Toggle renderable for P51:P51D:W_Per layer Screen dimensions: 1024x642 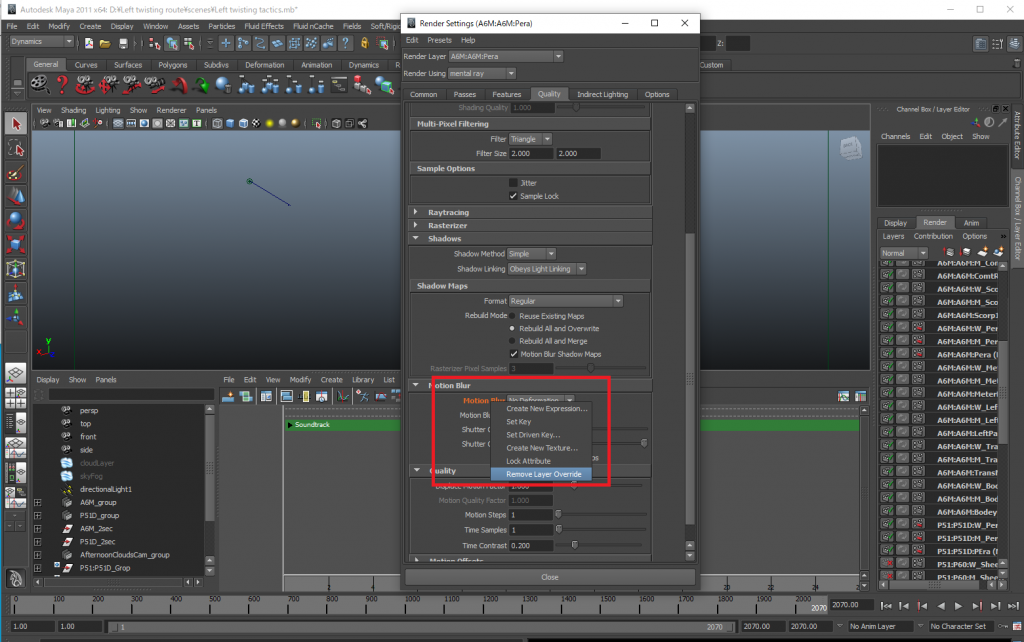[886, 524]
